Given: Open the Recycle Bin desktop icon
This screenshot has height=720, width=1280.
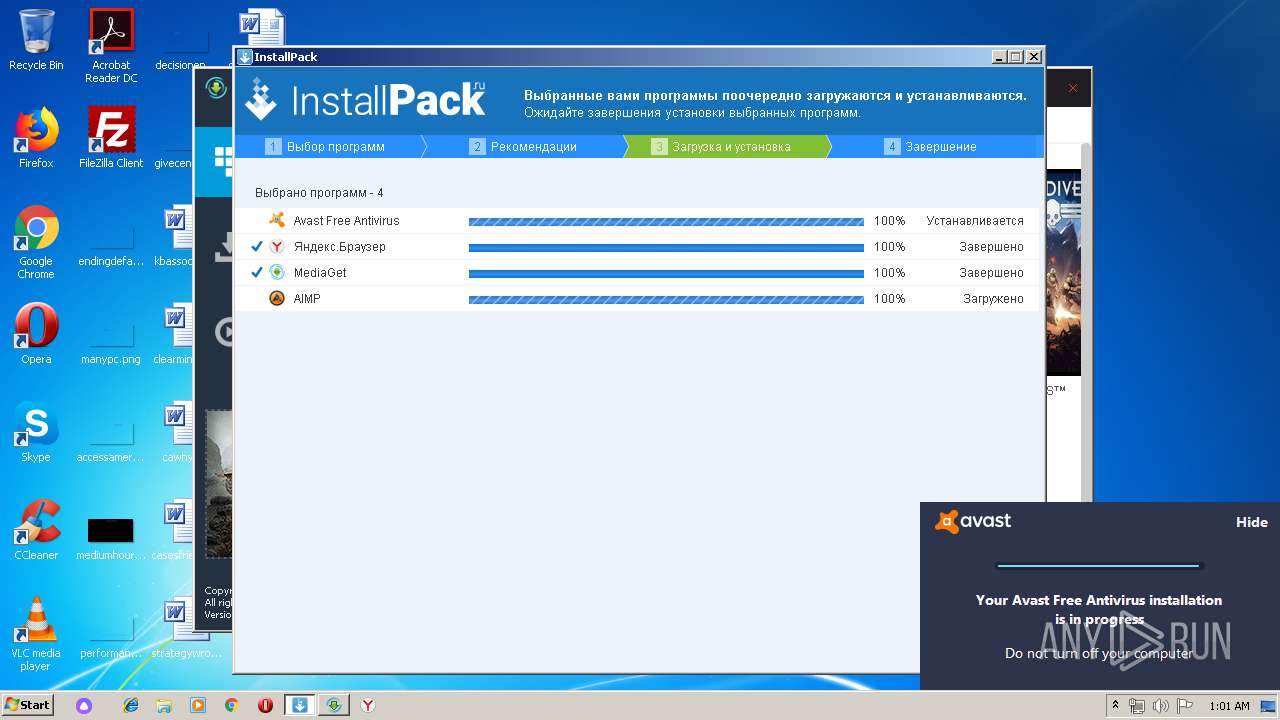Looking at the screenshot, I should point(36,40).
